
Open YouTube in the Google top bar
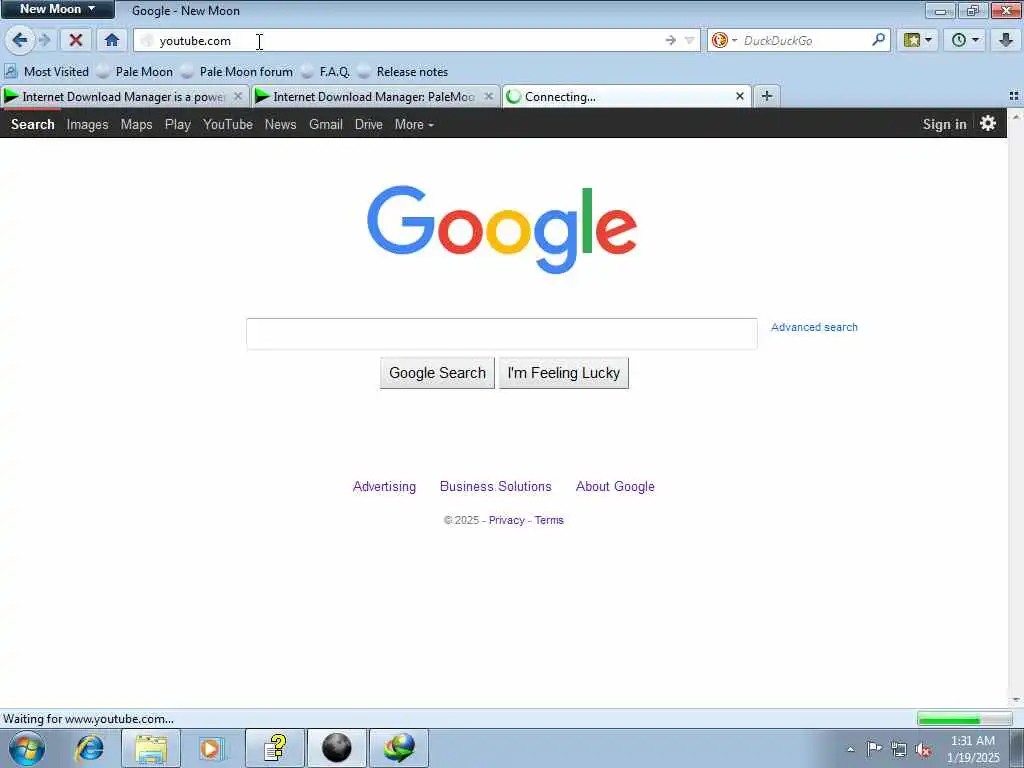(x=227, y=124)
